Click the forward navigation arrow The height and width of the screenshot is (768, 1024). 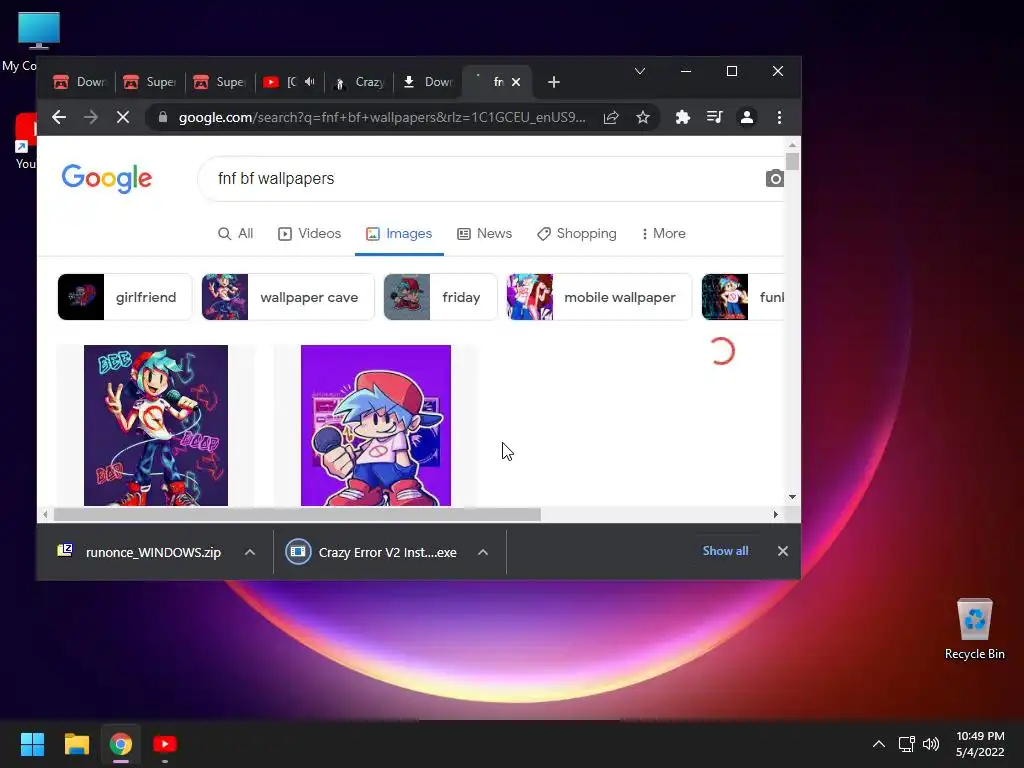pos(91,118)
